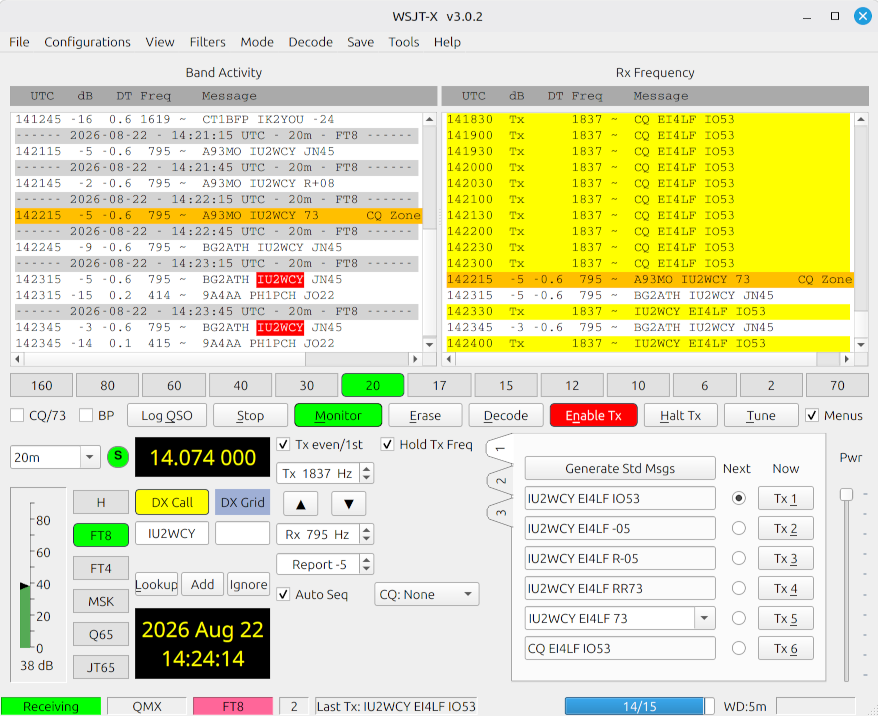This screenshot has width=878, height=716.
Task: Open the Tools menu
Action: [x=404, y=42]
